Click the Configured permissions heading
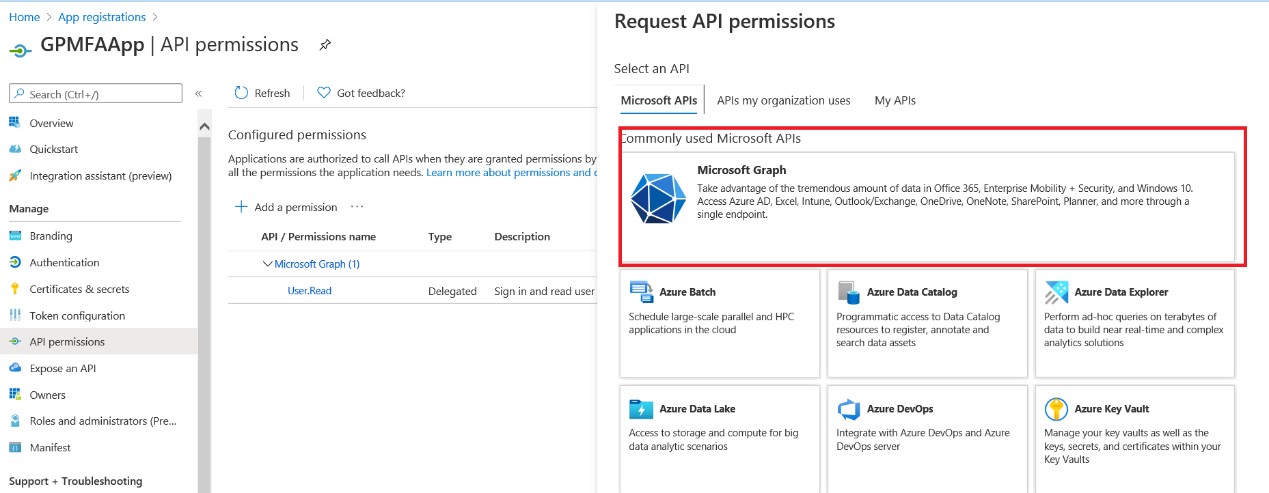This screenshot has height=493, width=1269. (x=297, y=135)
